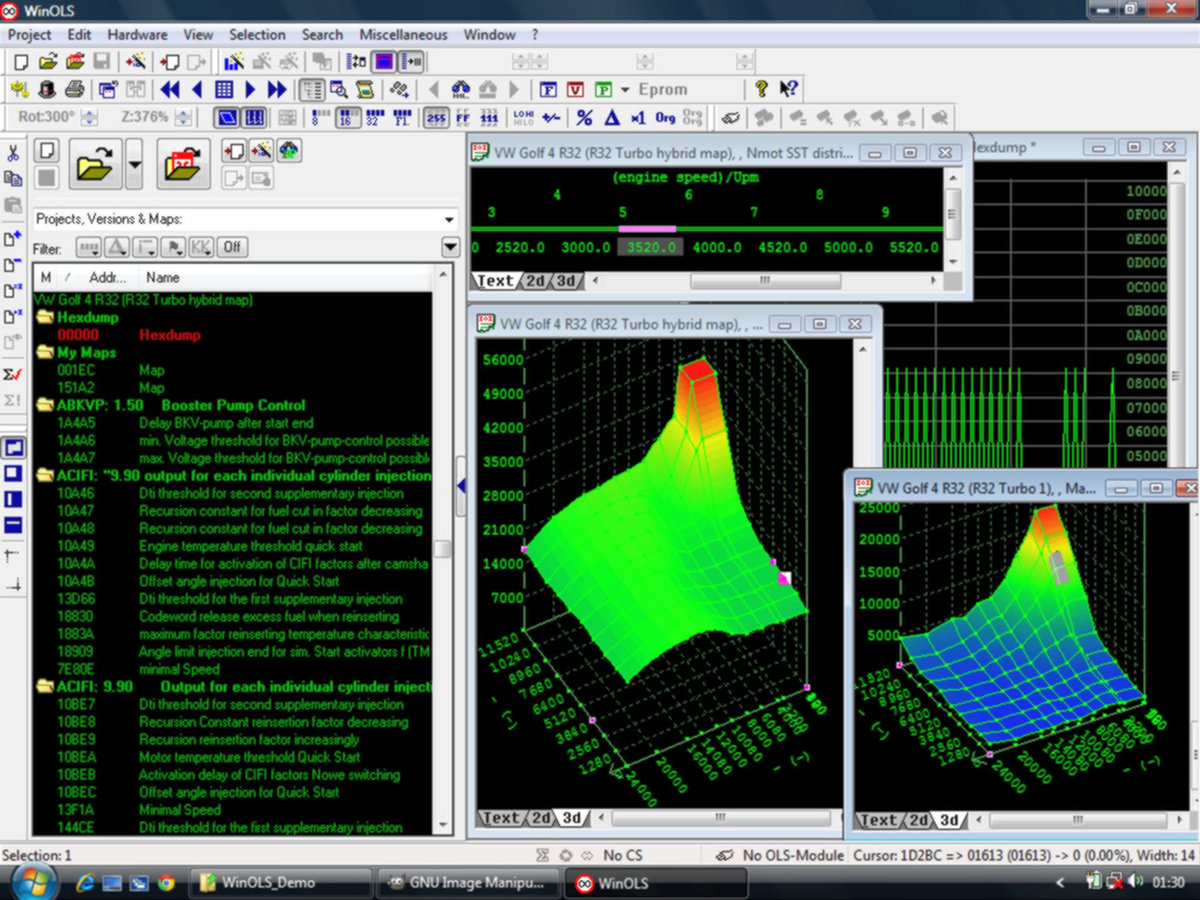The image size is (1200, 900).
Task: Jump far back with double left arrow
Action: pyautogui.click(x=170, y=89)
